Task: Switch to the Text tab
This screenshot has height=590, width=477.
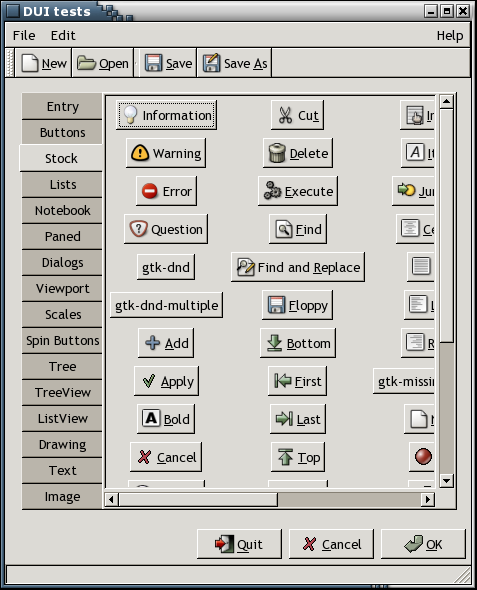Action: pos(62,470)
